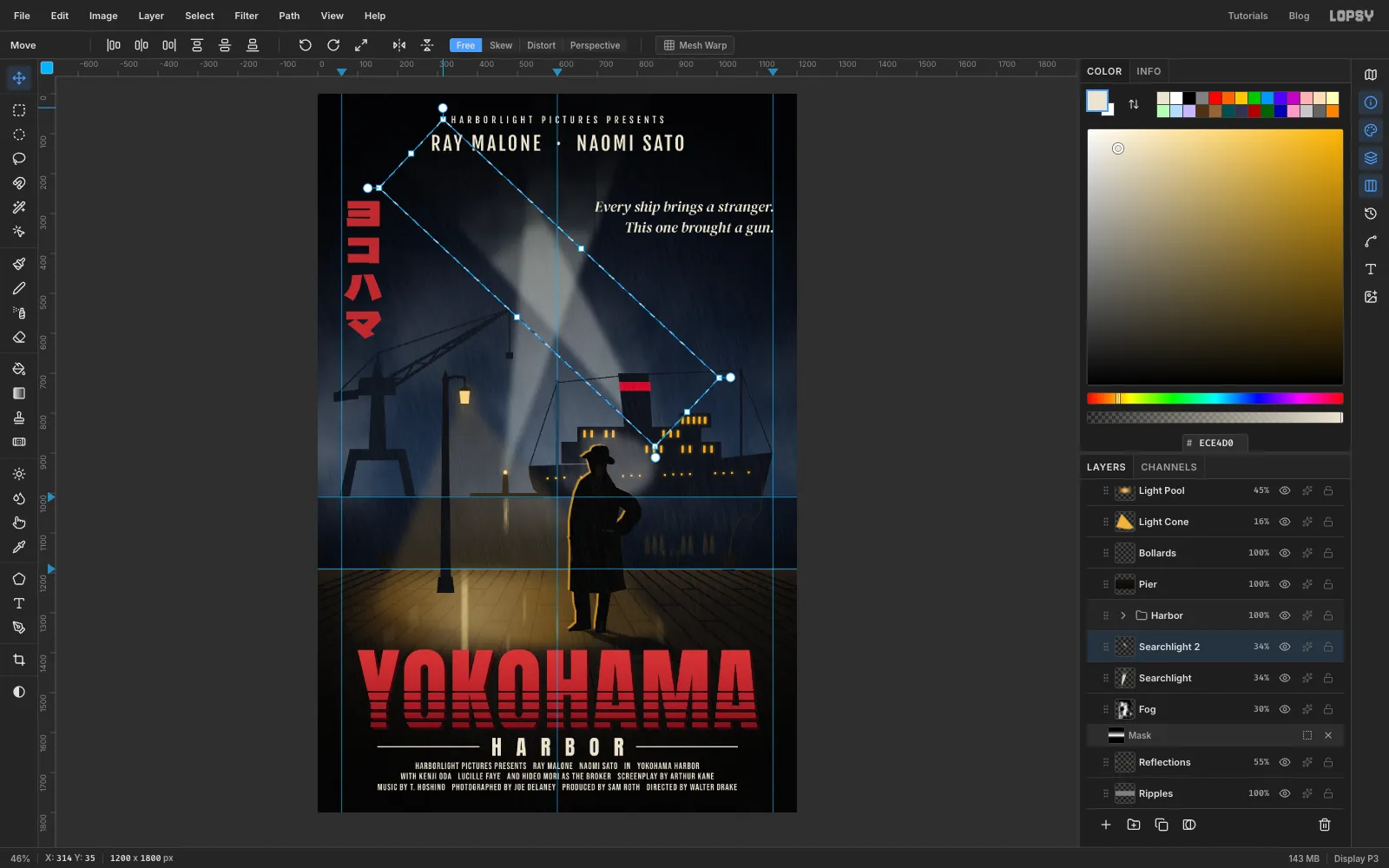Select the Brush tool
The width and height of the screenshot is (1389, 868).
coord(19,264)
